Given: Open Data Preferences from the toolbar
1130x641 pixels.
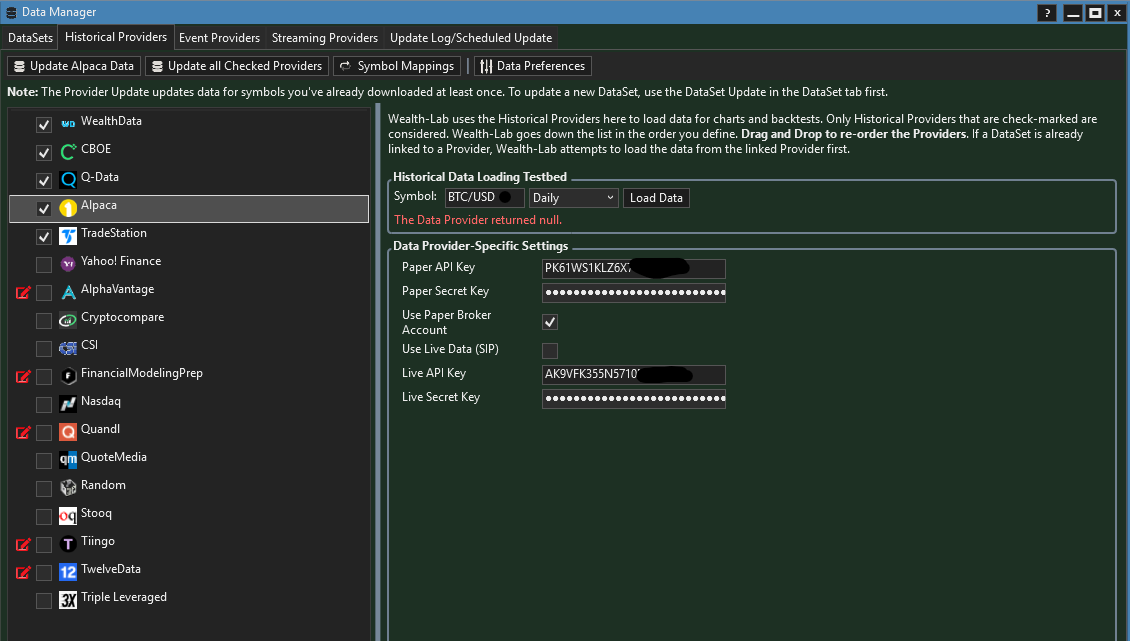Looking at the screenshot, I should click(532, 66).
